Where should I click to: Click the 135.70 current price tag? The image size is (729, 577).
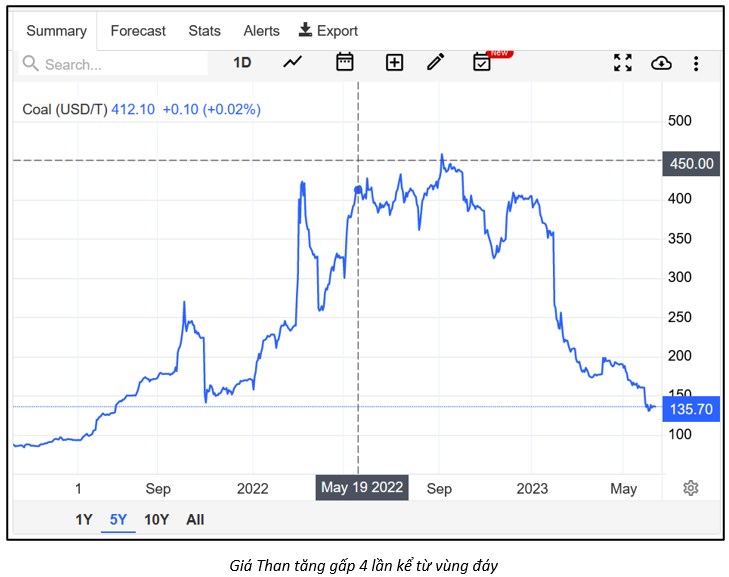click(691, 409)
